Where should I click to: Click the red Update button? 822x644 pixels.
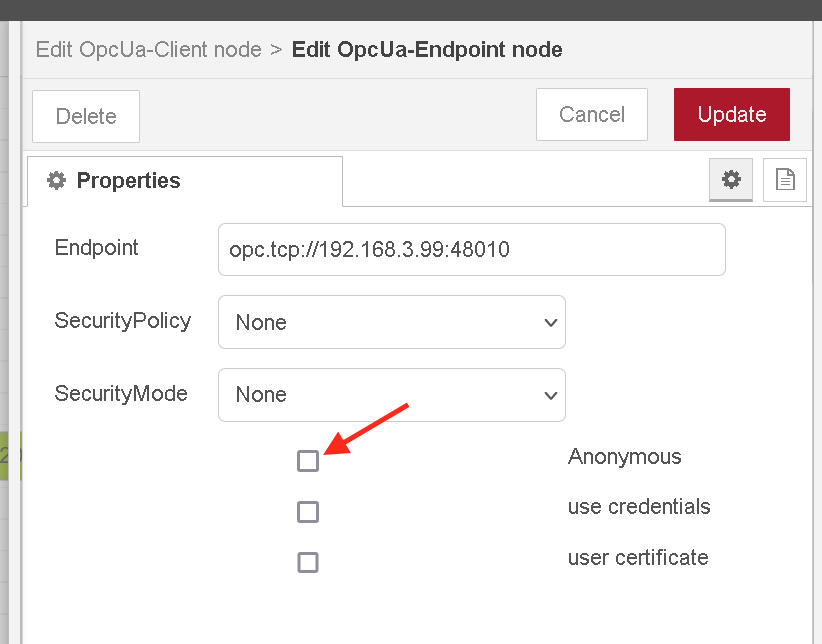coord(732,114)
